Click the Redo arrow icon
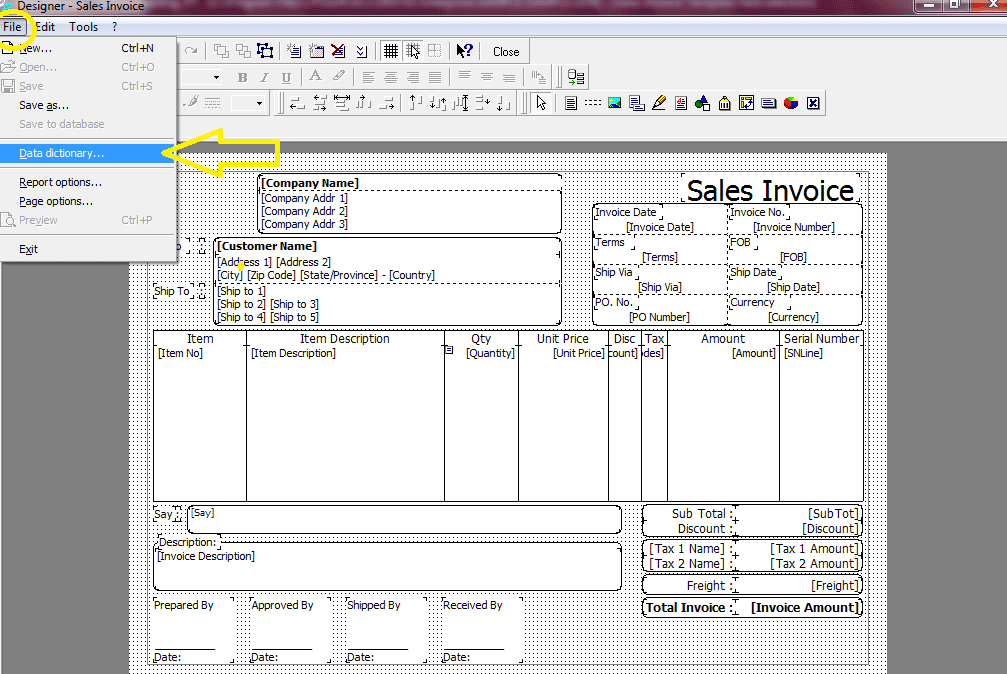 click(191, 51)
